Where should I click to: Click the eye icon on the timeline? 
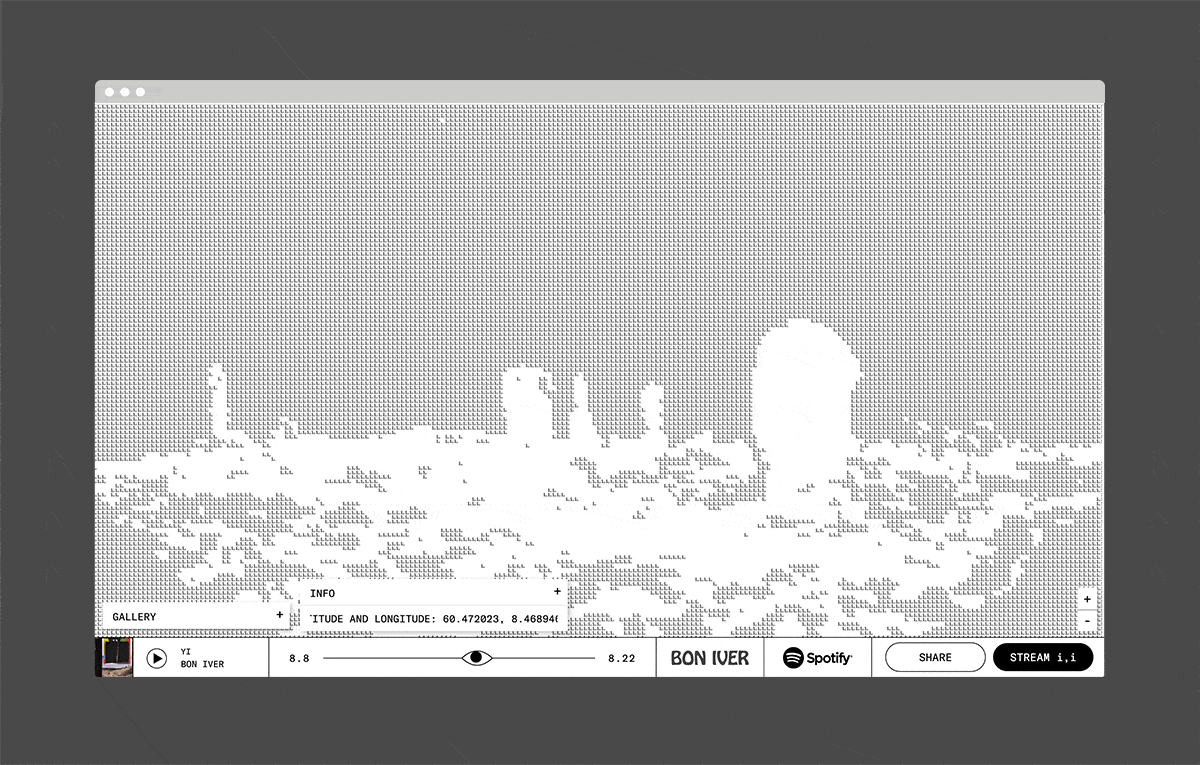tap(477, 657)
